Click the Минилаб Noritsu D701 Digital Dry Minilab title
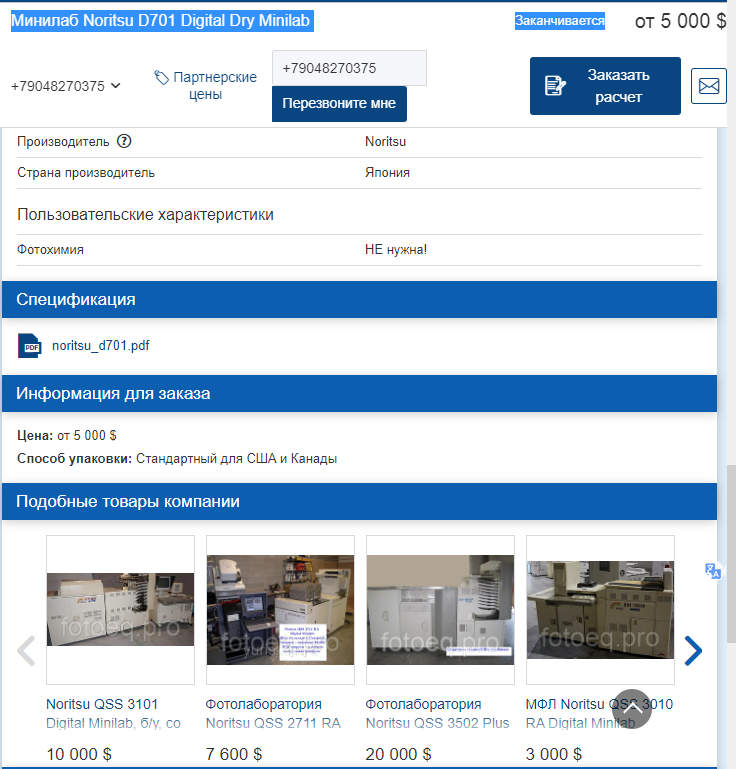Screen dimensions: 736x769 162,21
